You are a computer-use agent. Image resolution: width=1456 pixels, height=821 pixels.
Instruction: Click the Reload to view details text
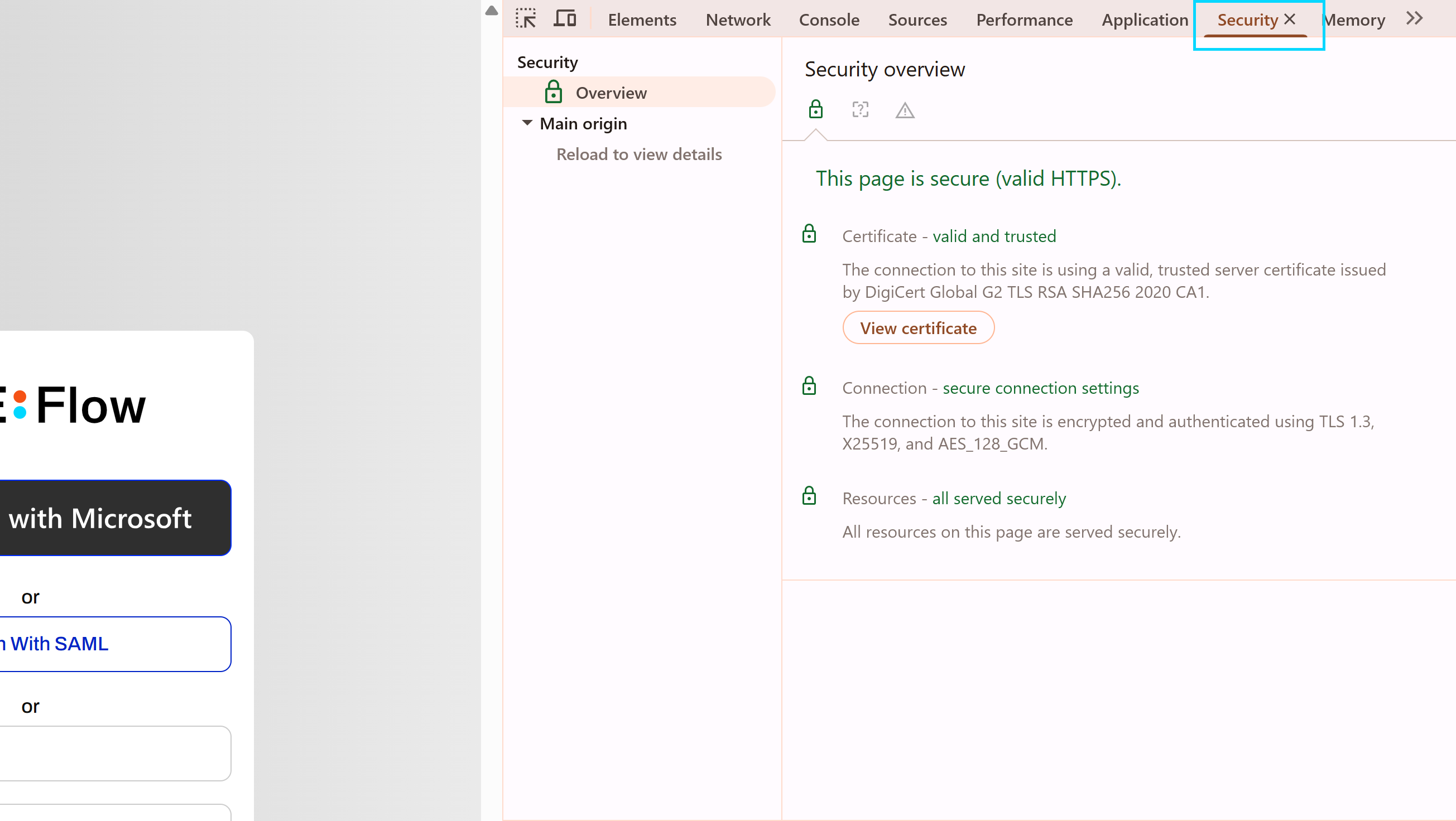638,154
